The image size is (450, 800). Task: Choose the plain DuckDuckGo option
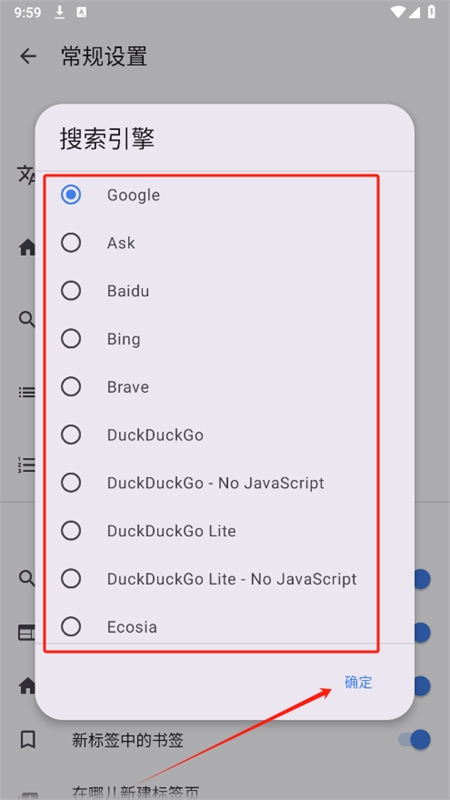click(x=71, y=435)
